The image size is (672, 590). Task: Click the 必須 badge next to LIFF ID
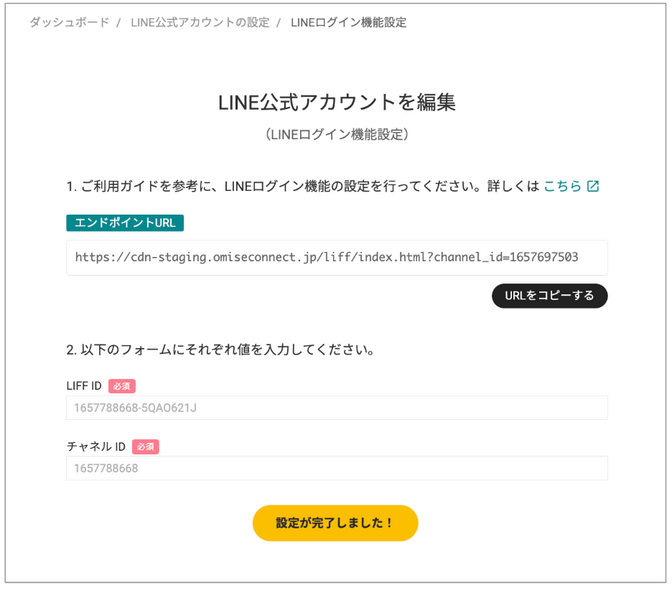click(x=122, y=386)
